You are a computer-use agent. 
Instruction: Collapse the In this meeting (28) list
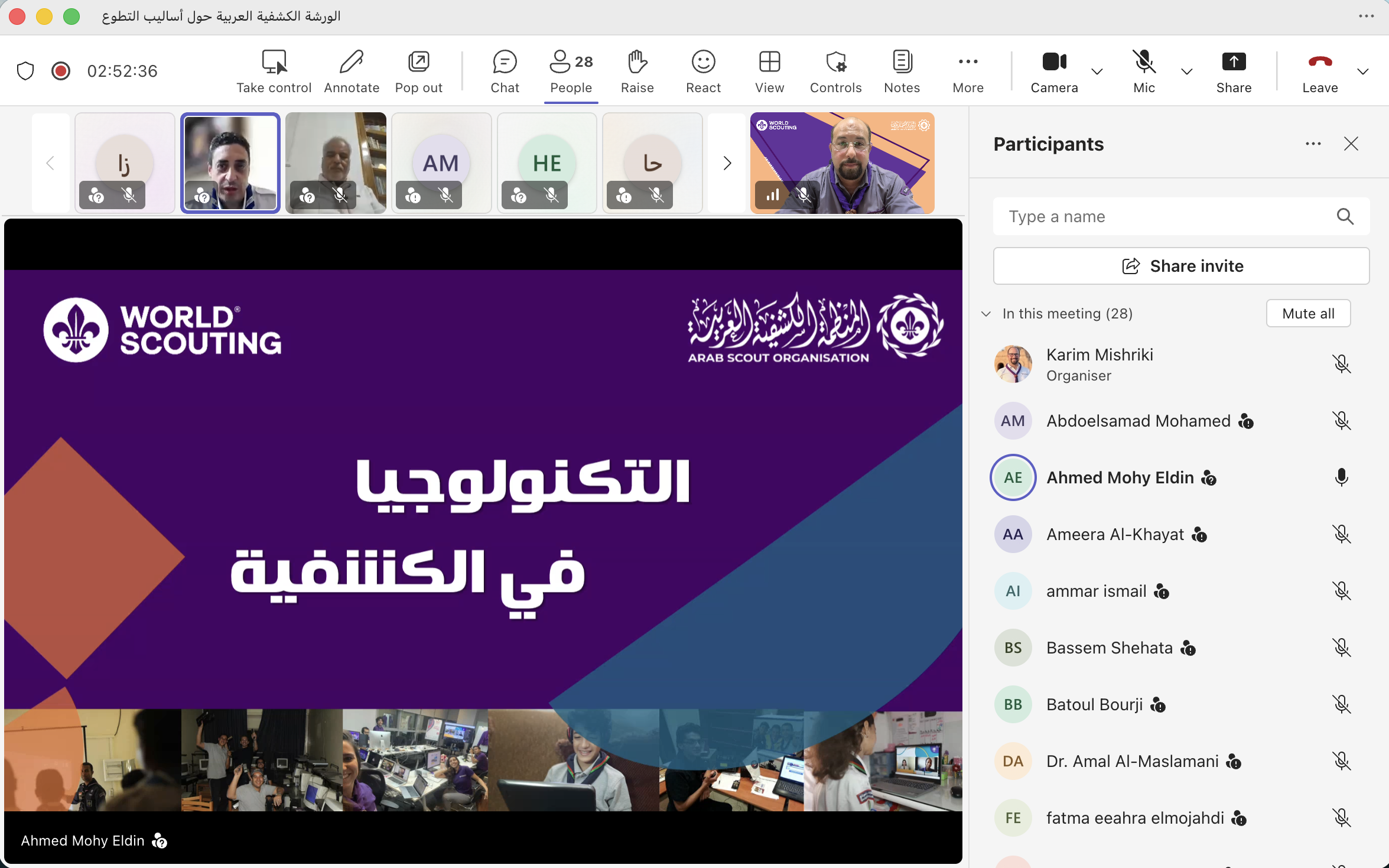pyautogui.click(x=985, y=314)
